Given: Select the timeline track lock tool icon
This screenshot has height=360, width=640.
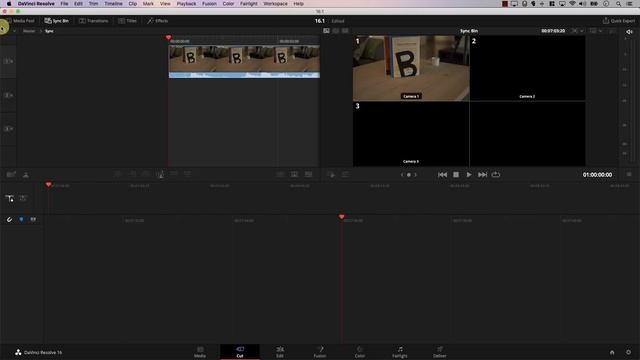Looking at the screenshot, I should pyautogui.click(x=9, y=198).
